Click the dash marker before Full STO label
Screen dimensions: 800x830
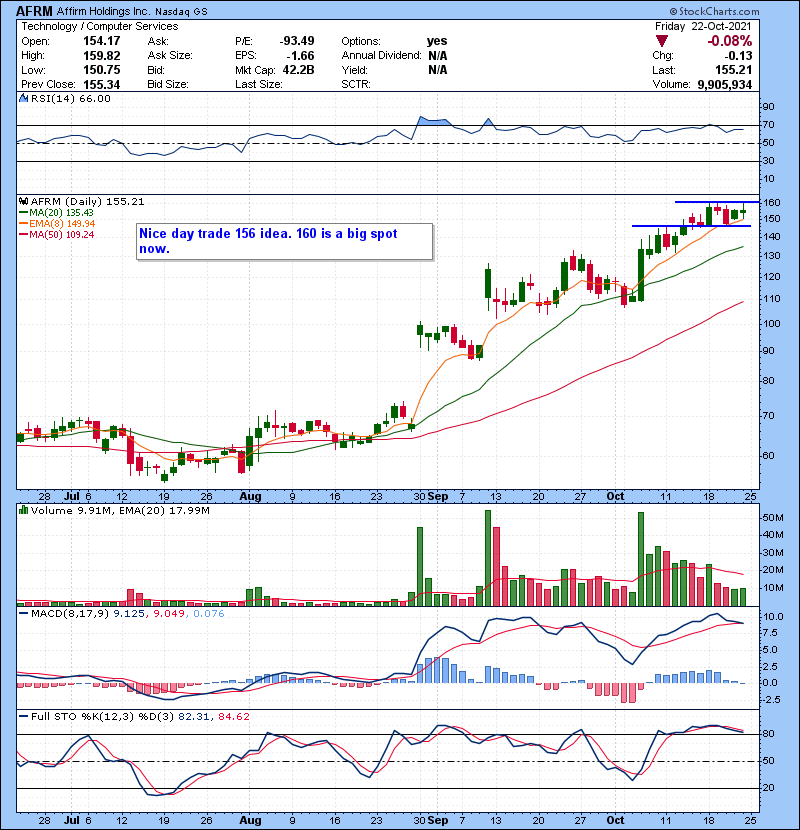[x=23, y=716]
